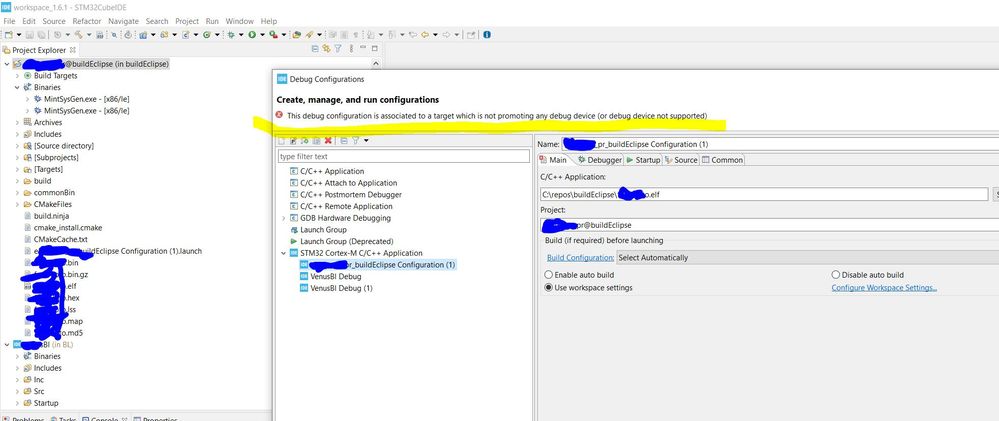
Task: Click the C/C++ Application path field
Action: pyautogui.click(x=764, y=194)
